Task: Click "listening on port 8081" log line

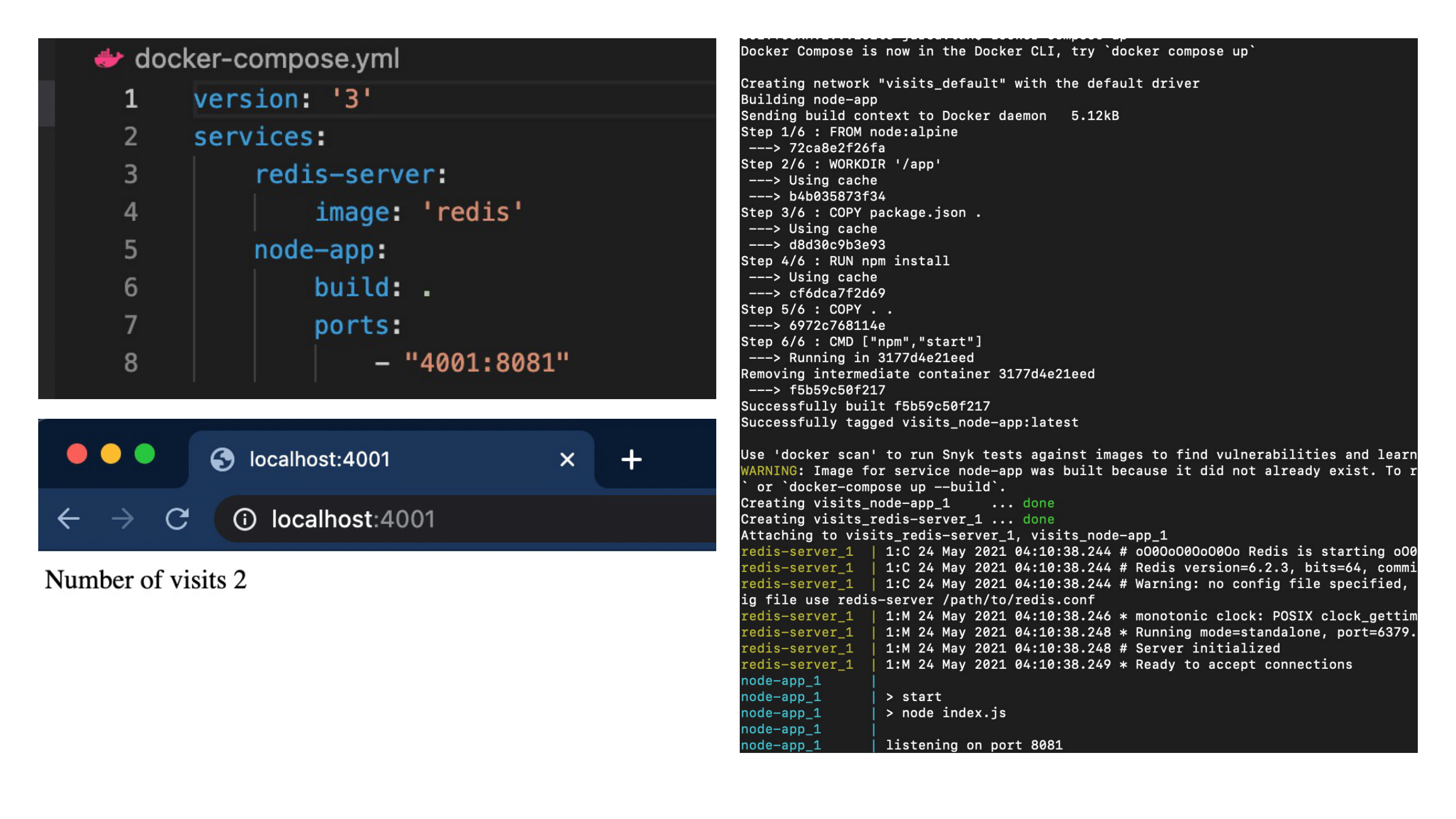Action: pos(974,745)
